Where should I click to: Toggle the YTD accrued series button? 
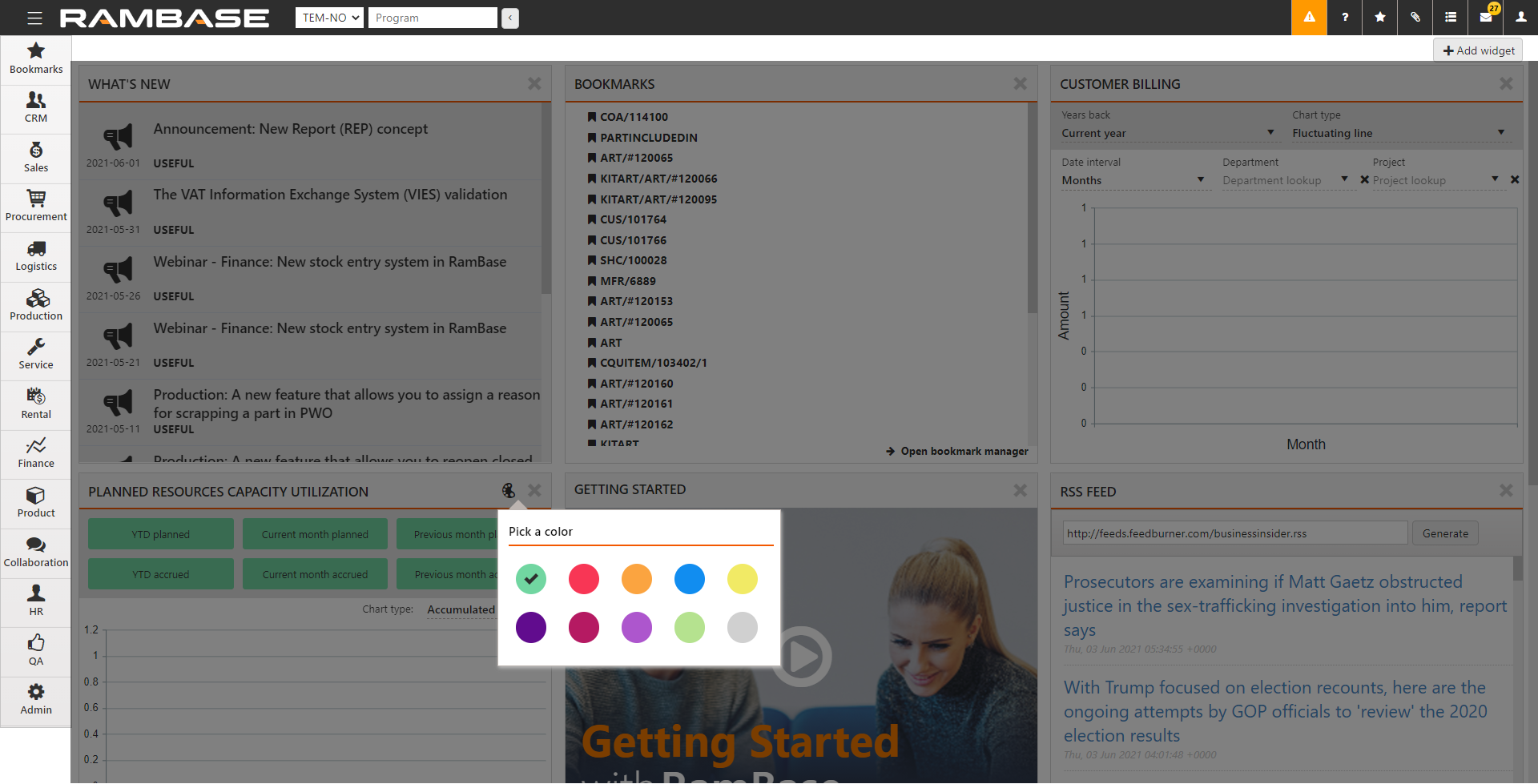[161, 574]
